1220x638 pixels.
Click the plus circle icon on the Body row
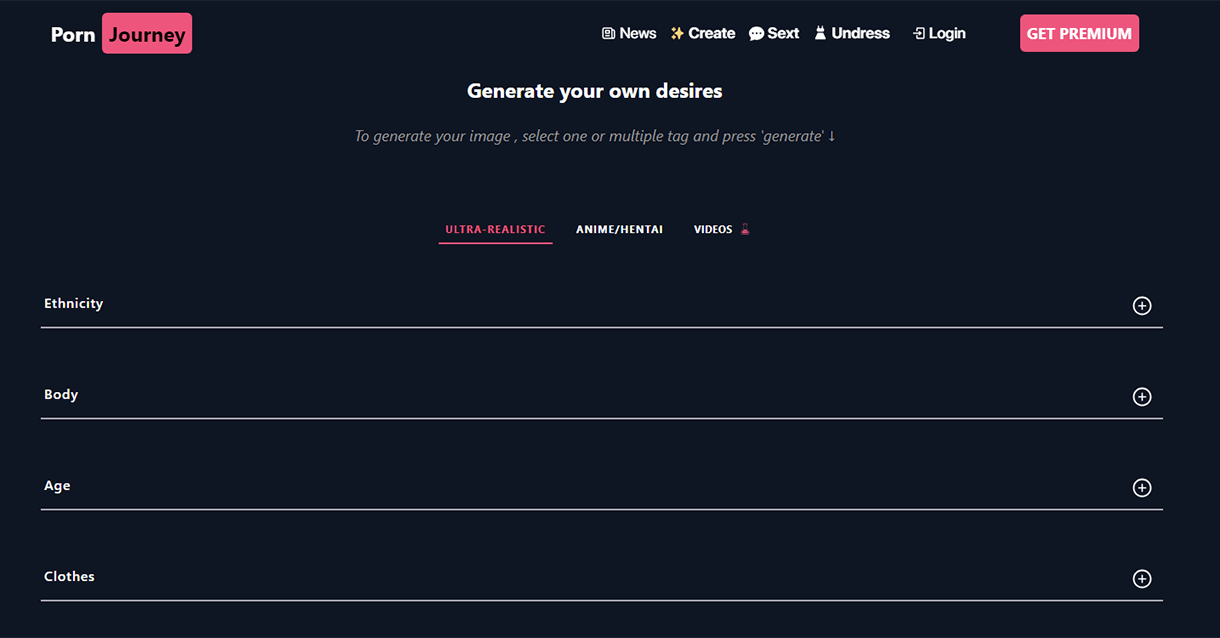[x=1141, y=397]
